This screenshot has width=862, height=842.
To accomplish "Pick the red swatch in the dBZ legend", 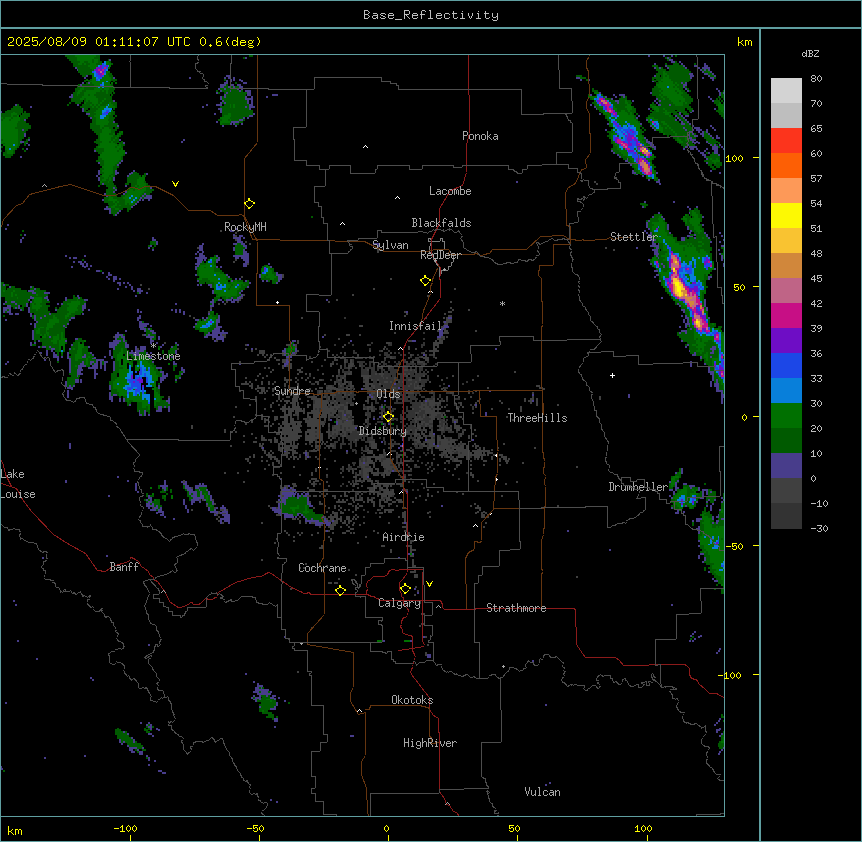I will 786,141.
